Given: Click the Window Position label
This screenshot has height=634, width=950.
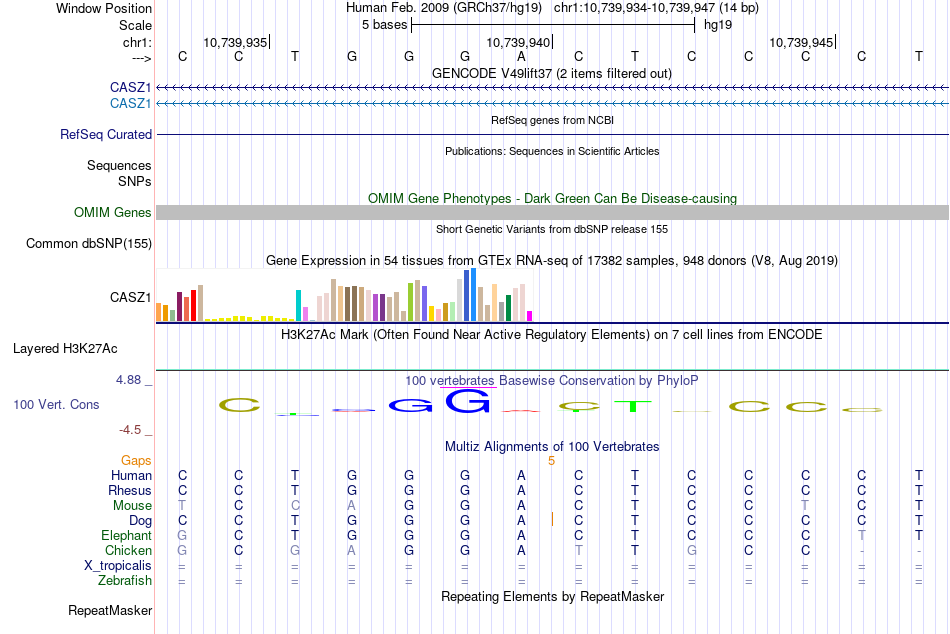Looking at the screenshot, I should (x=104, y=8).
